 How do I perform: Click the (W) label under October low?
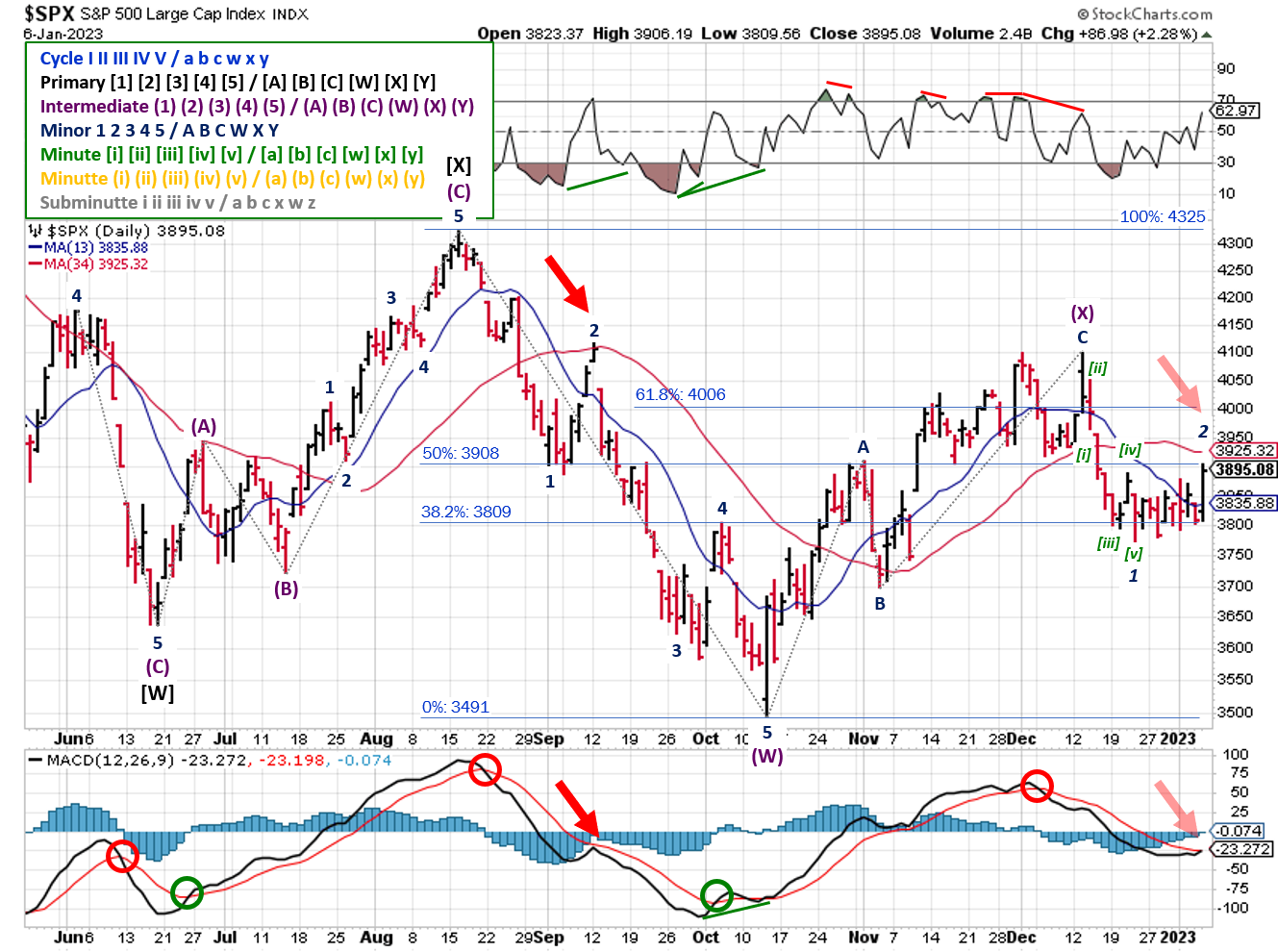tap(767, 756)
